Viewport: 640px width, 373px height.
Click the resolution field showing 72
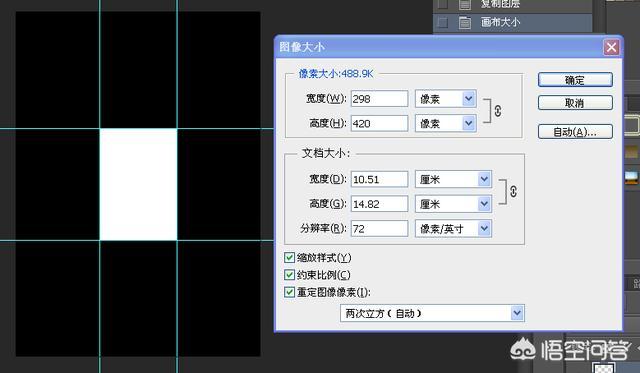(x=379, y=229)
